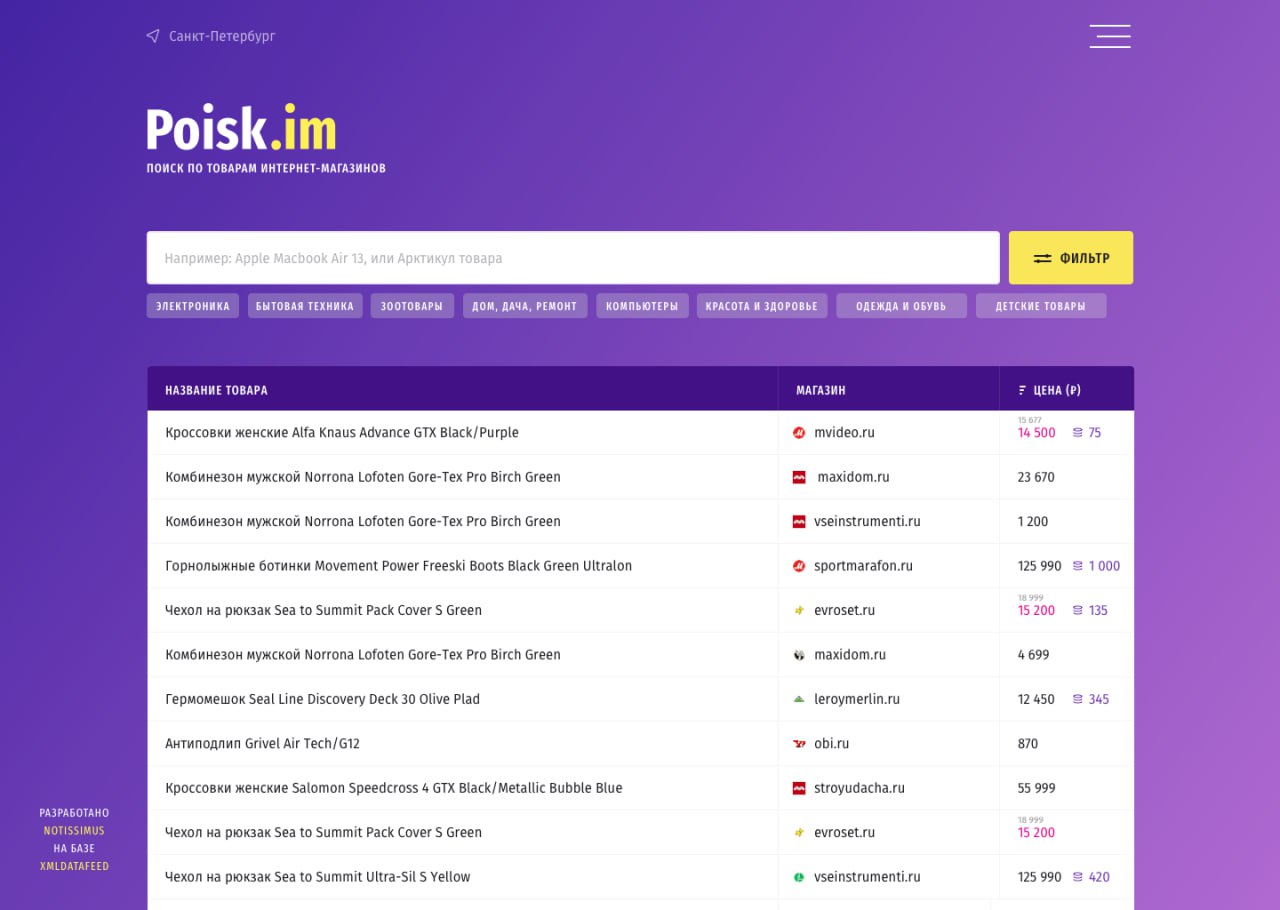Click the price 12 450
1280x910 pixels.
[x=1036, y=699]
